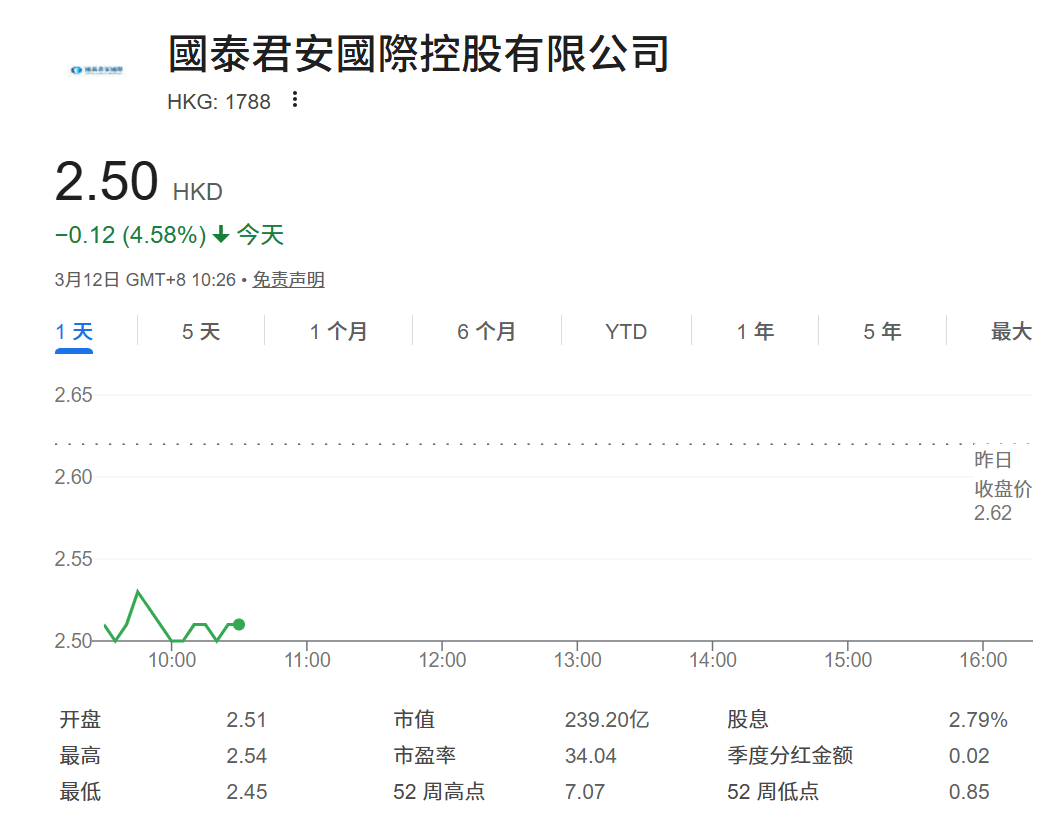
Task: Click the 开盘 label
Action: tap(80, 720)
